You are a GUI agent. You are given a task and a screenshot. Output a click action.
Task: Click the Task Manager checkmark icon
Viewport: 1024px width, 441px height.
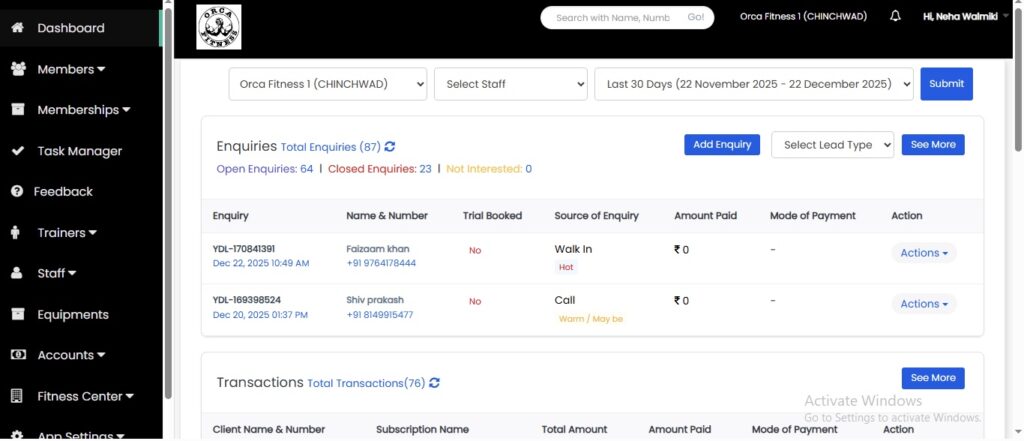point(18,151)
